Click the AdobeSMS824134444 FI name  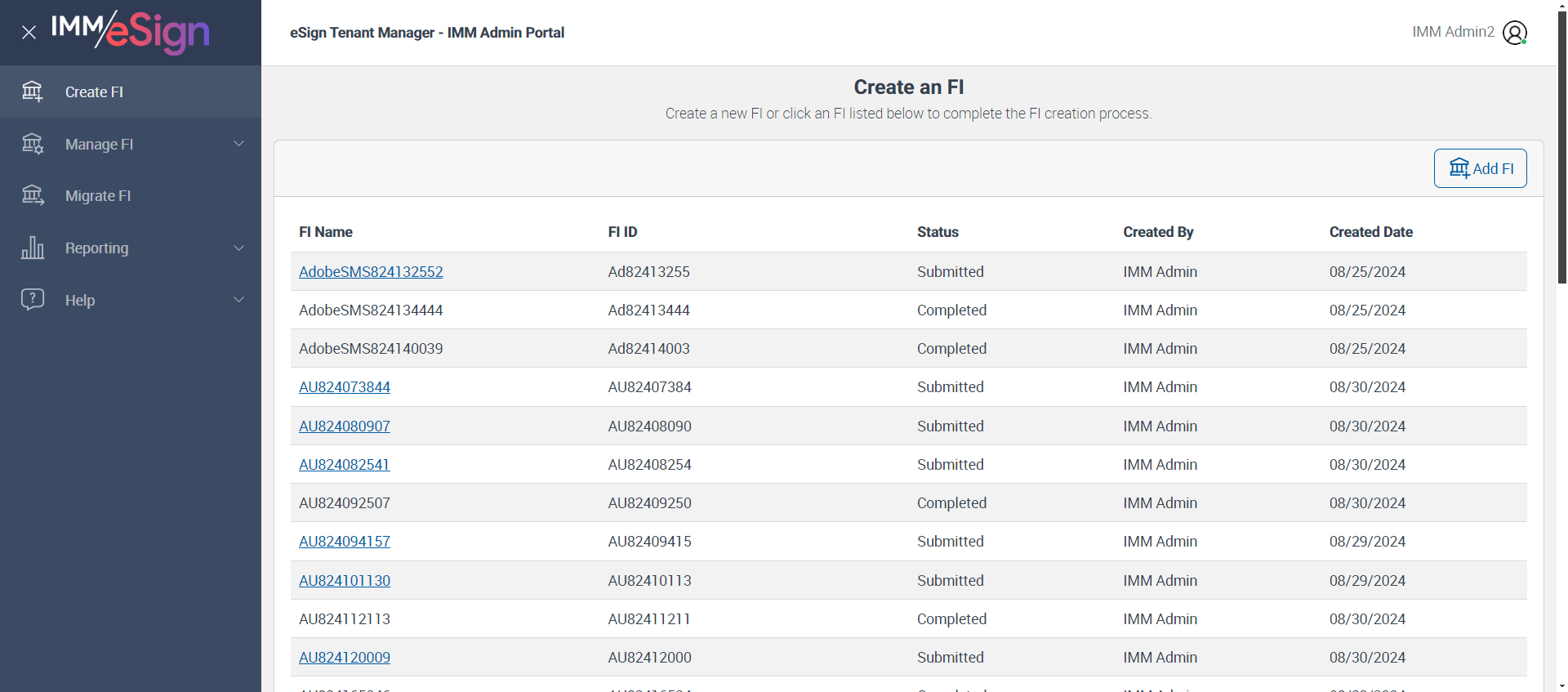point(371,310)
